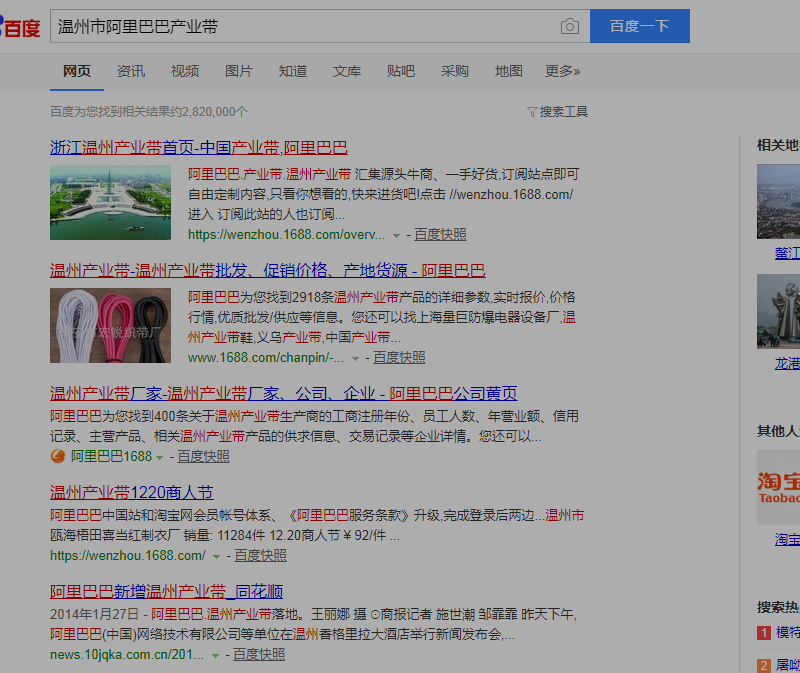800x673 pixels.
Task: Open the 知道 tab
Action: (293, 71)
